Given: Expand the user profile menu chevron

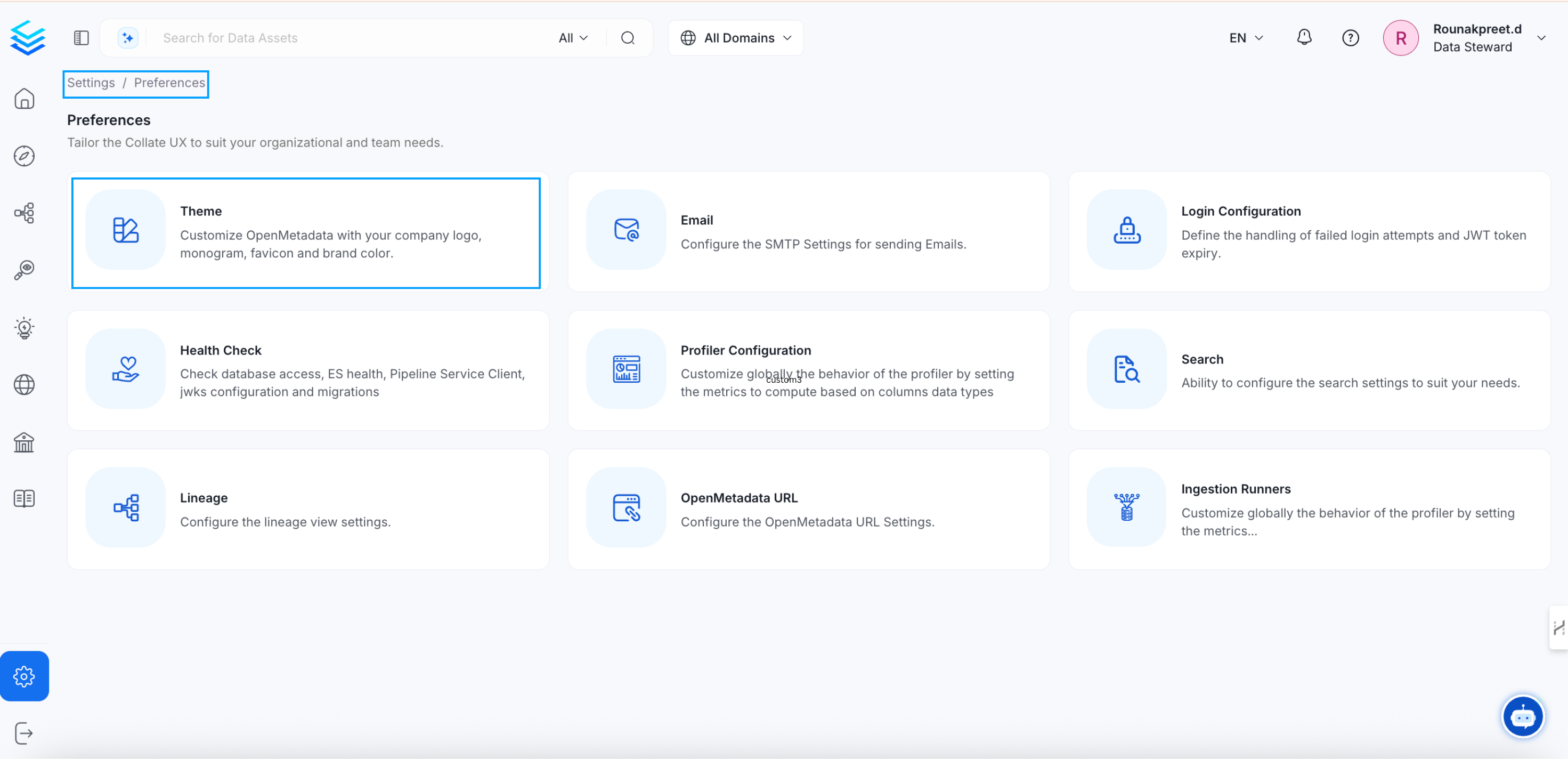Looking at the screenshot, I should [x=1541, y=38].
